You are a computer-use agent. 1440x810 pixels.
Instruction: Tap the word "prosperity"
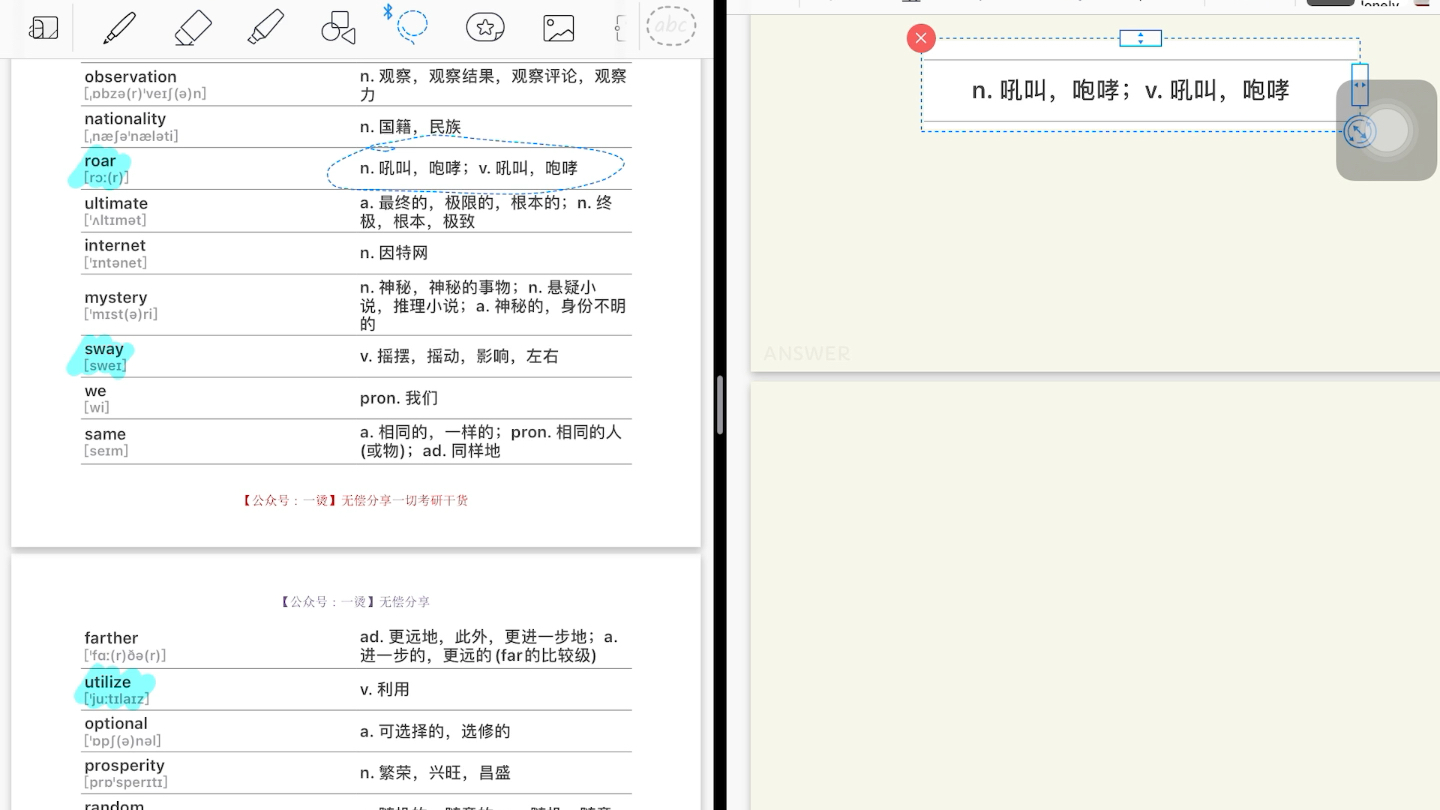124,766
